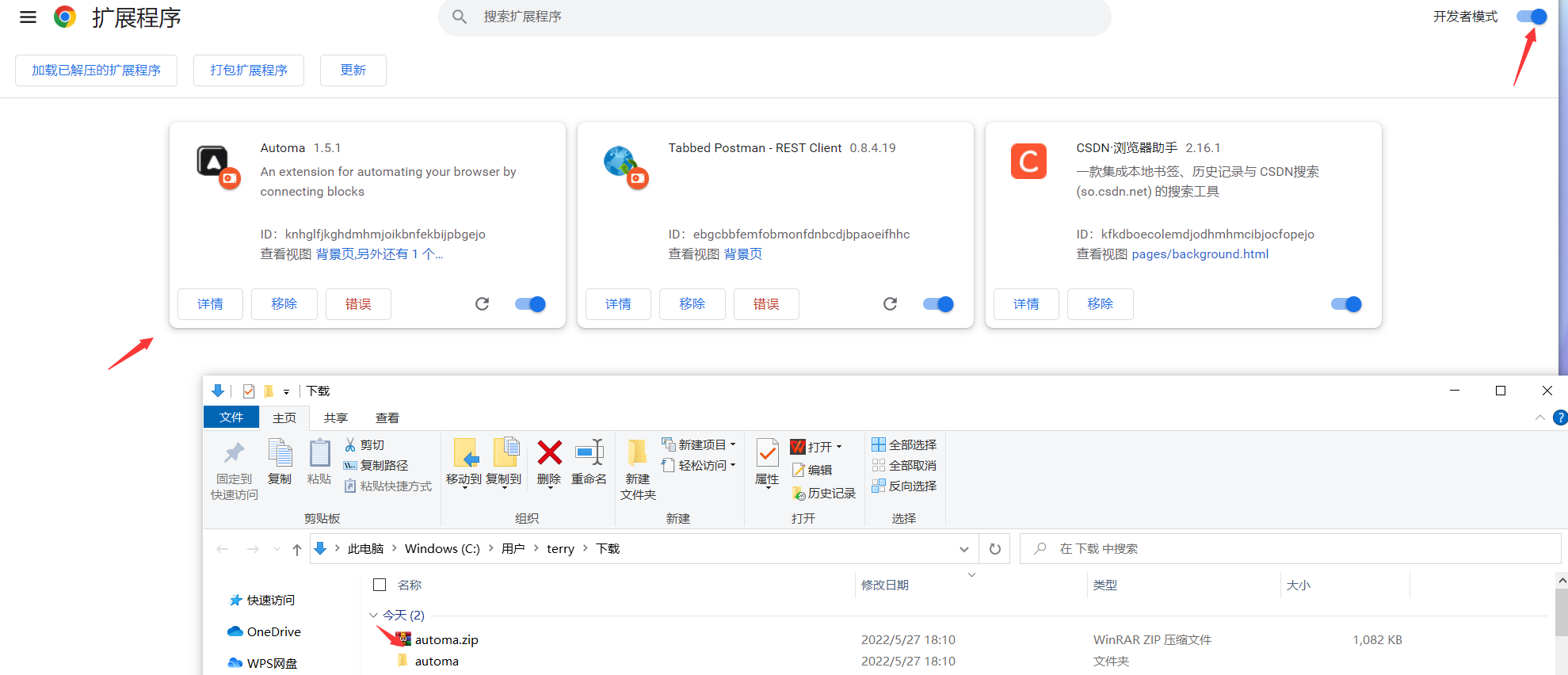Collapse the Explorer ribbon with the chevron
Image resolution: width=1568 pixels, height=675 pixels.
(1539, 418)
